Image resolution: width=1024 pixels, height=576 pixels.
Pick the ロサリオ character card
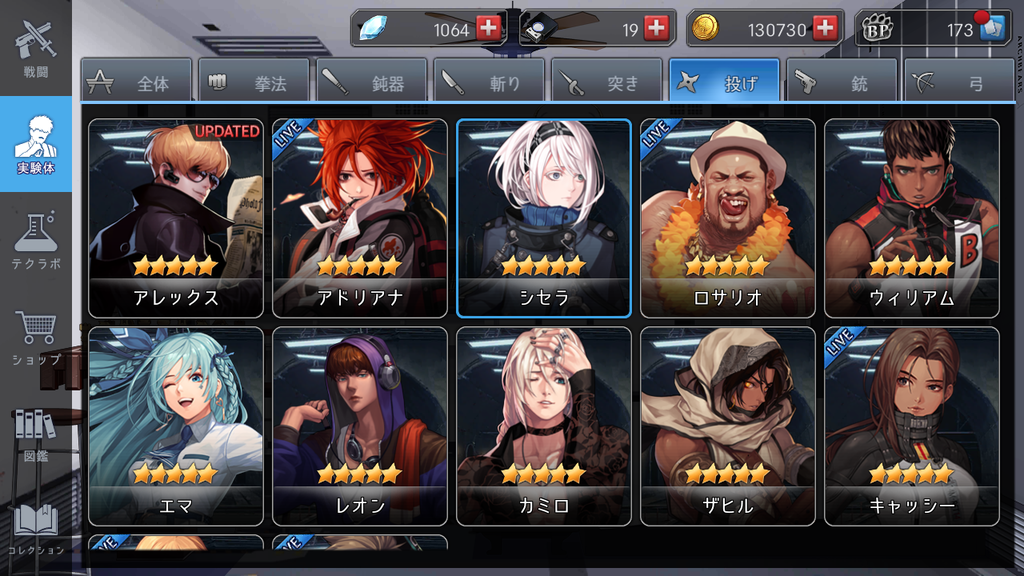pos(728,218)
